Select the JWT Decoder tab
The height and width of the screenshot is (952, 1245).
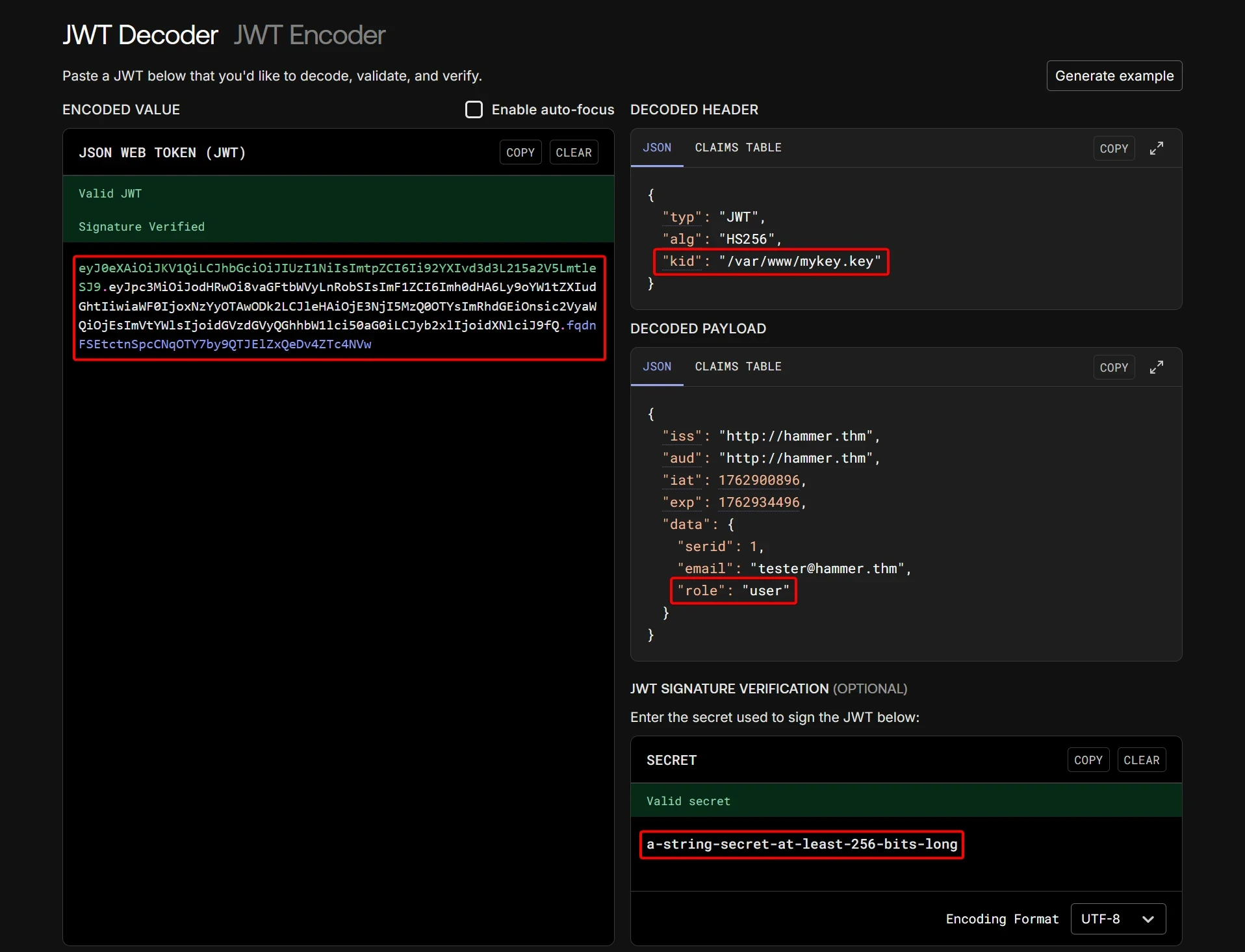[140, 35]
